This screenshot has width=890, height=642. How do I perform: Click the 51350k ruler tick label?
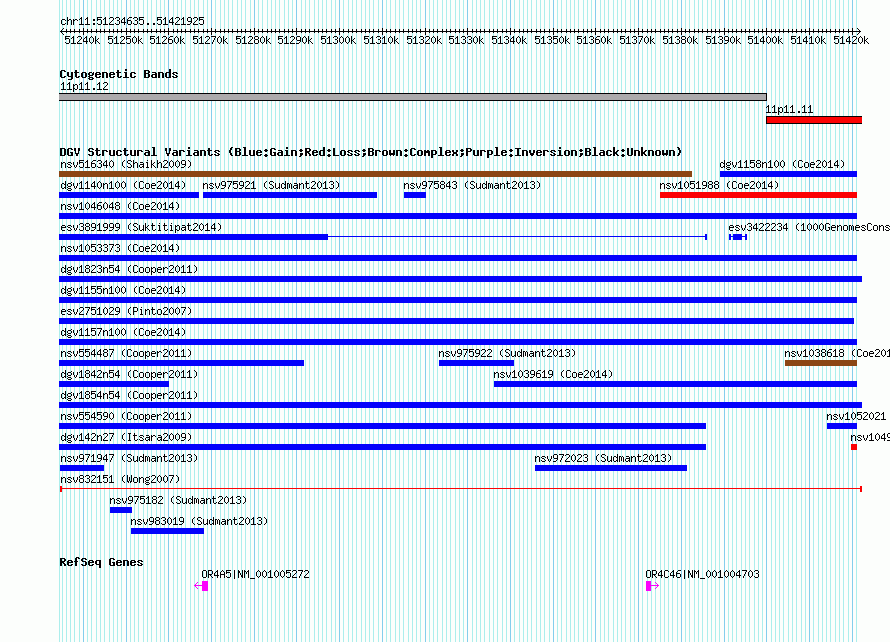pos(552,41)
